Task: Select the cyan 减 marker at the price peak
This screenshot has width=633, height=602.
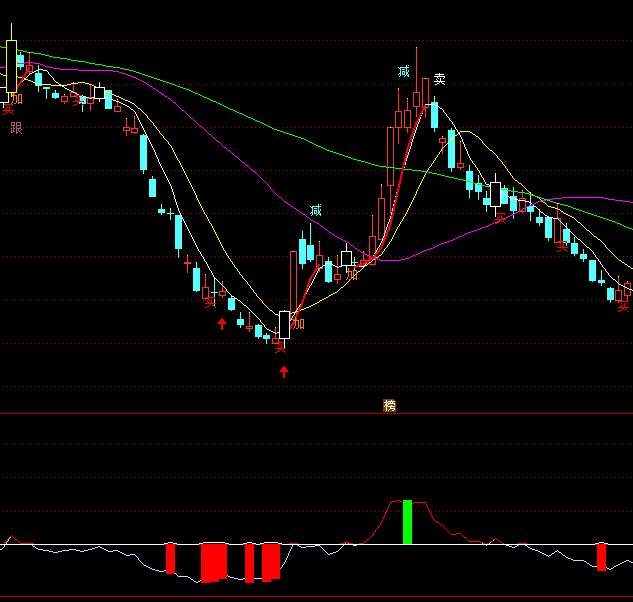Action: (x=403, y=71)
